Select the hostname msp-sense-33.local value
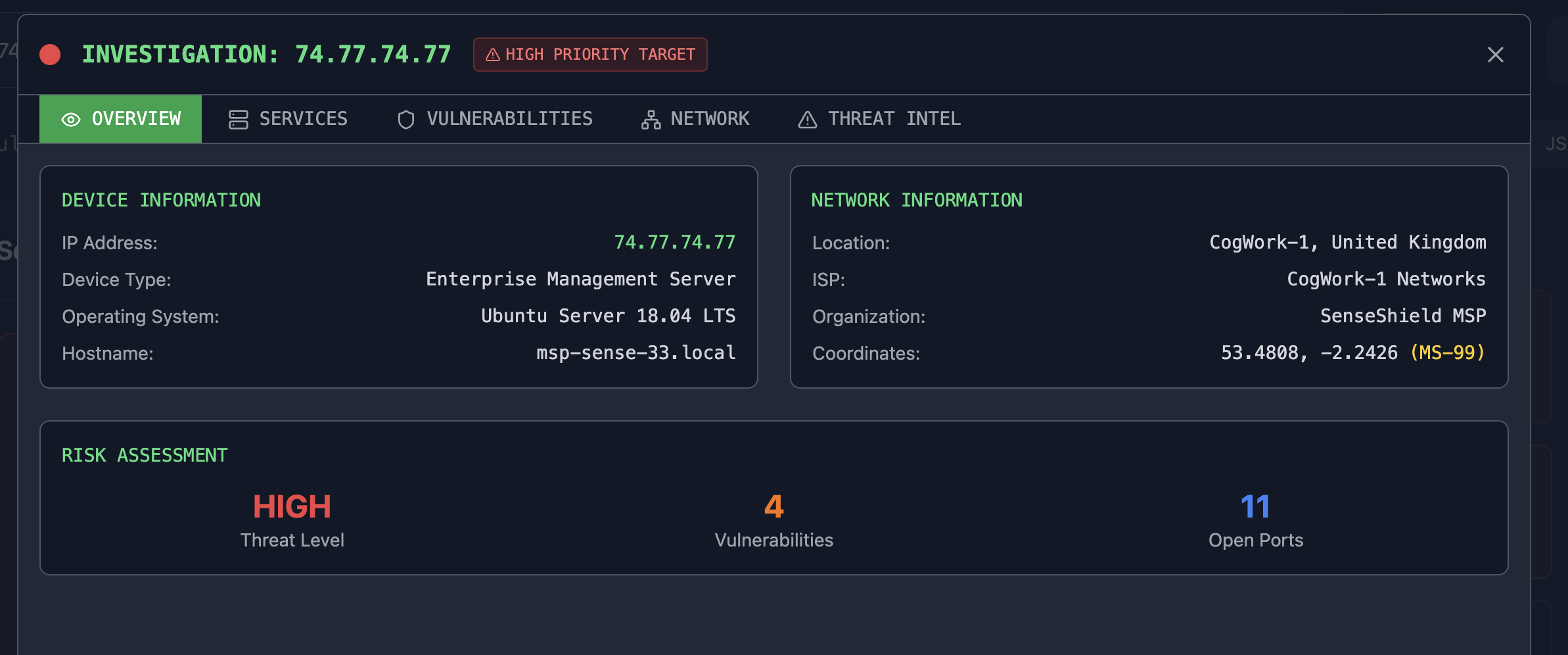1568x655 pixels. (635, 353)
